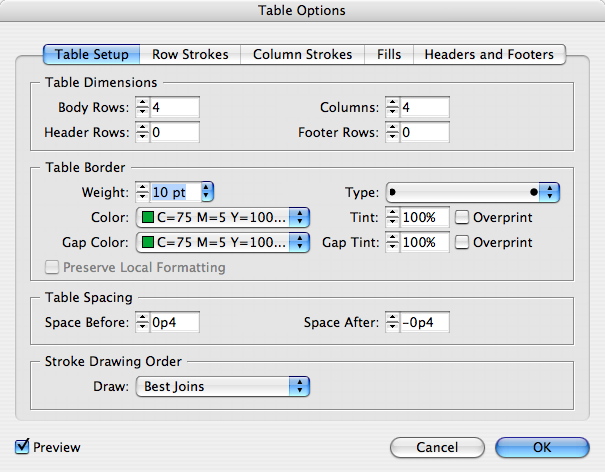Image resolution: width=605 pixels, height=472 pixels.
Task: Go to Headers and Footers tab
Action: coord(489,54)
